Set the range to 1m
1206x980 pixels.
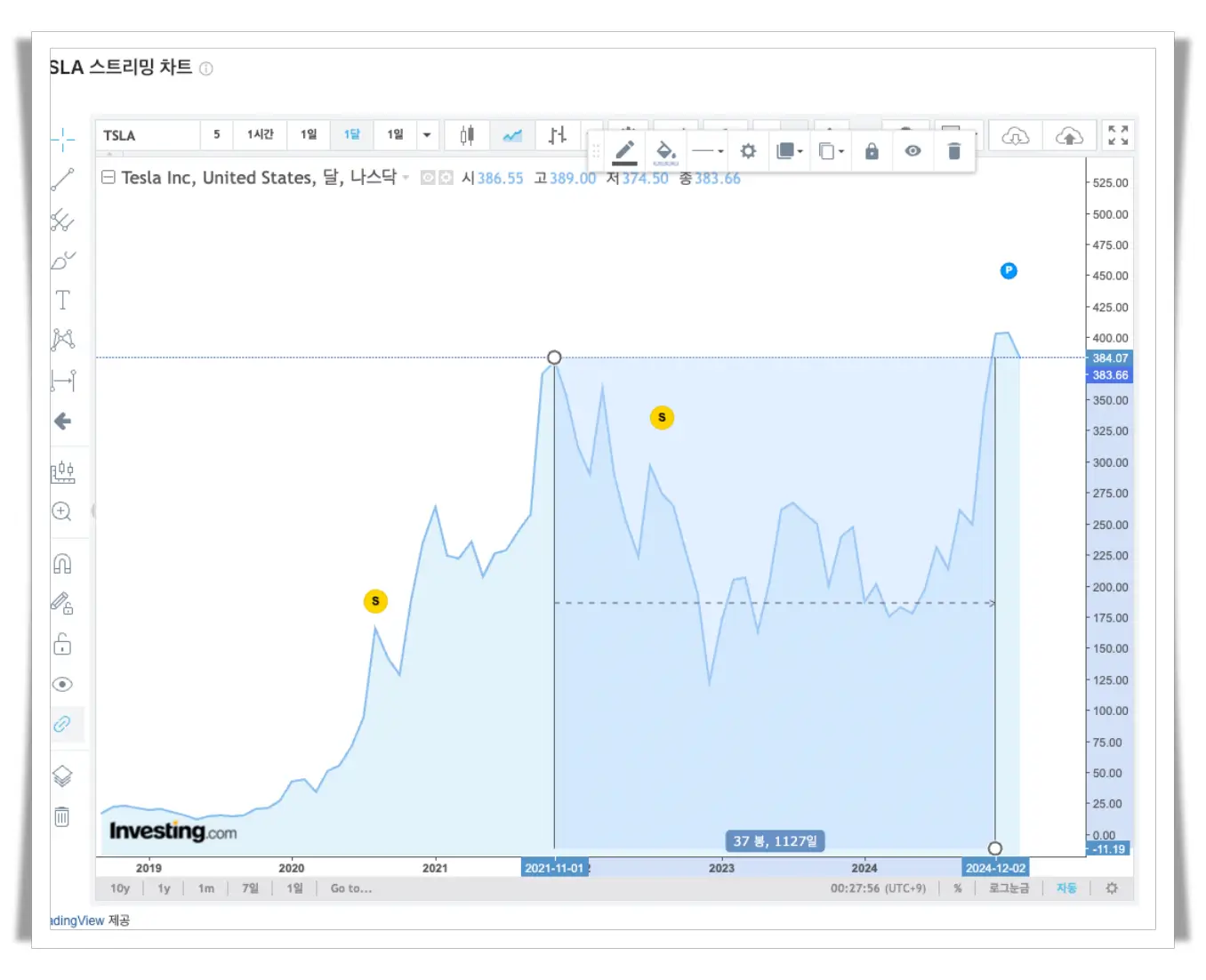pyautogui.click(x=206, y=888)
